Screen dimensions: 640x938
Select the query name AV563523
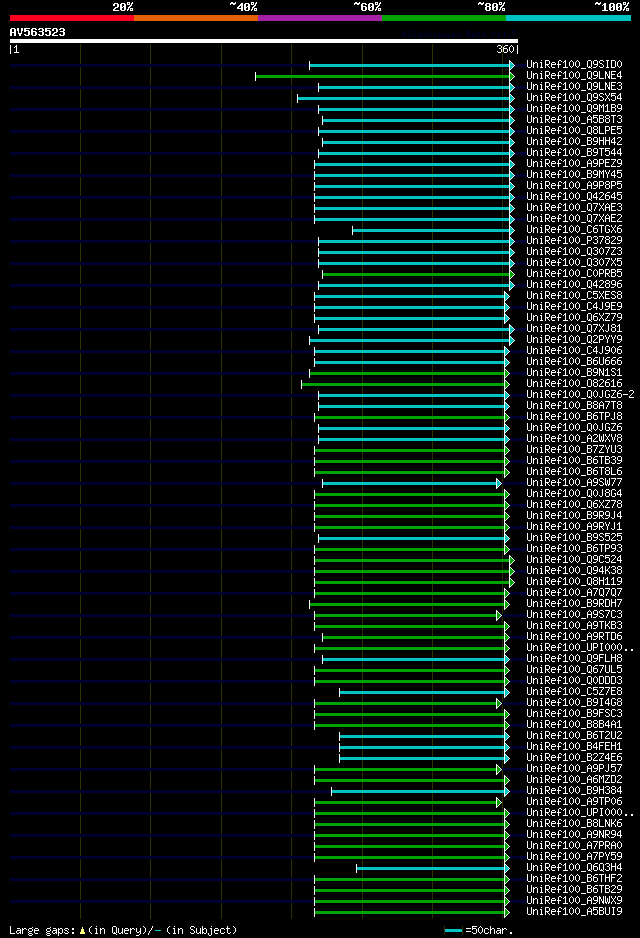[x=38, y=32]
